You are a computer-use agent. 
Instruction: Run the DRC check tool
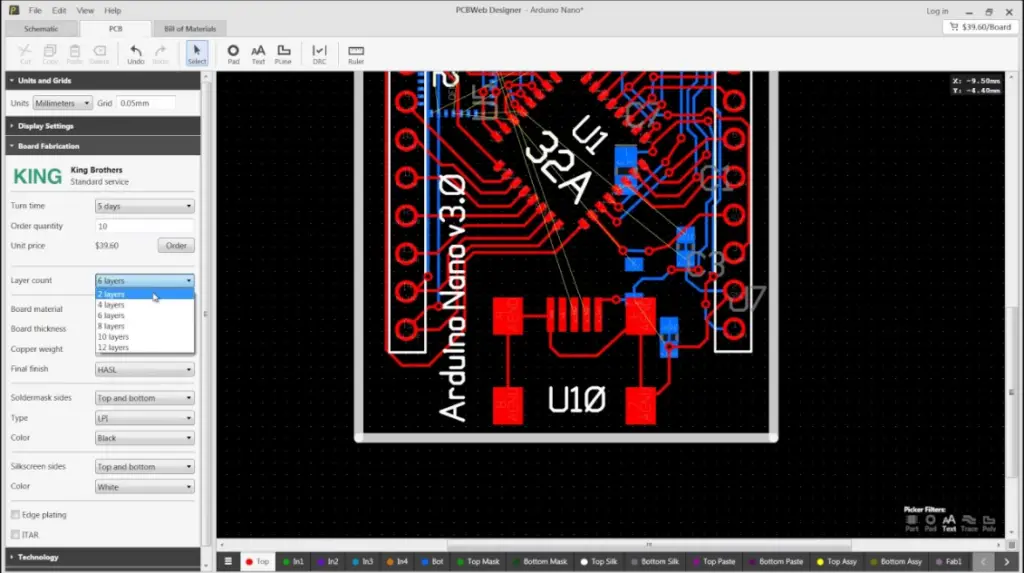point(319,54)
